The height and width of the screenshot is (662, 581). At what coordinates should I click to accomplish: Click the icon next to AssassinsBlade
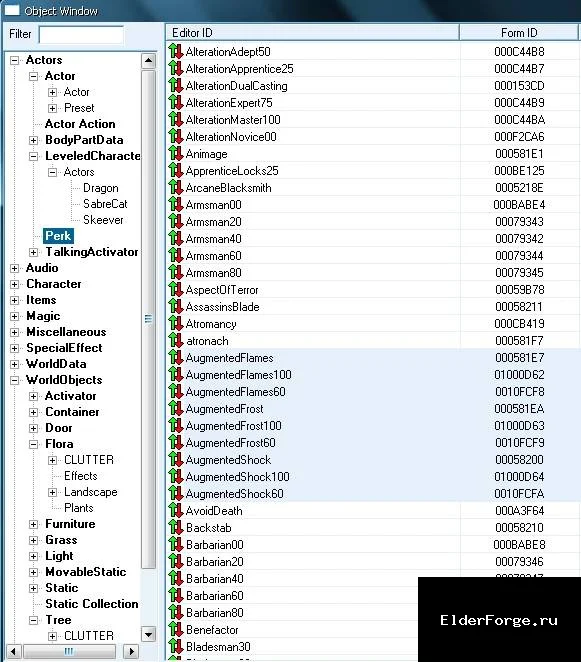click(176, 307)
